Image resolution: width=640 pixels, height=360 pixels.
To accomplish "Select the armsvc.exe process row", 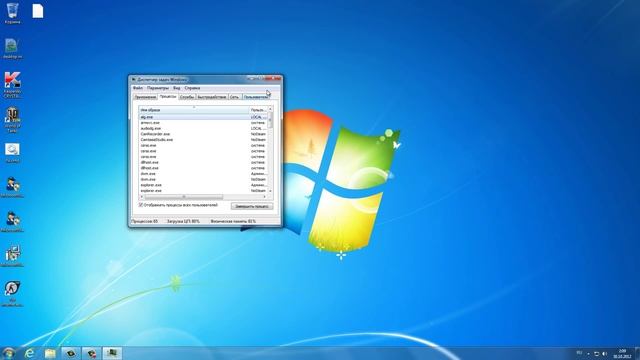I will [203, 122].
